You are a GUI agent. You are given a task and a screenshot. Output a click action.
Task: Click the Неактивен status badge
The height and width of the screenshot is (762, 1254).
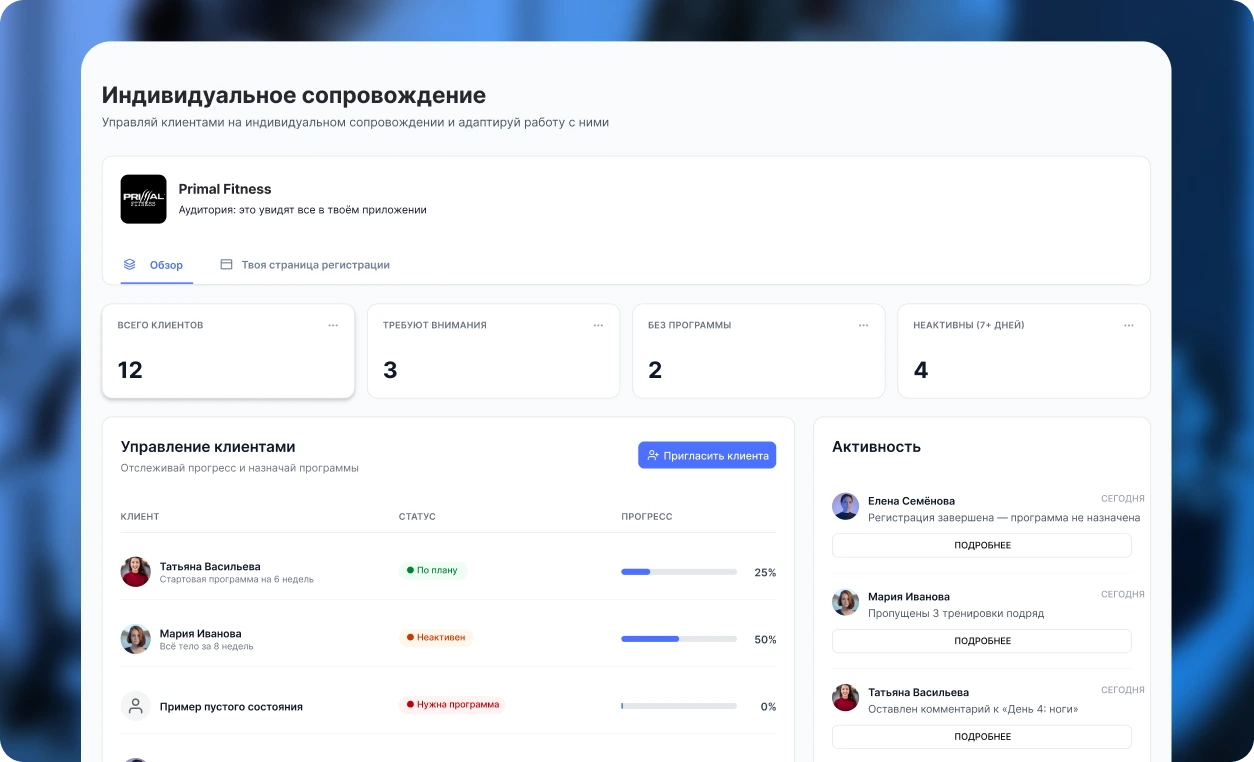tap(436, 637)
